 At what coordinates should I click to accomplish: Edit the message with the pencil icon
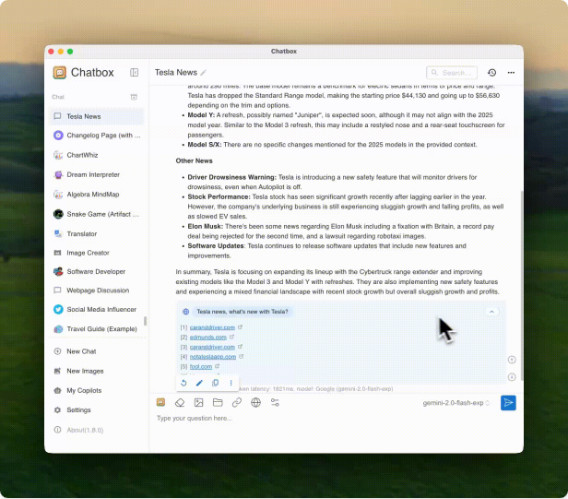tap(199, 383)
